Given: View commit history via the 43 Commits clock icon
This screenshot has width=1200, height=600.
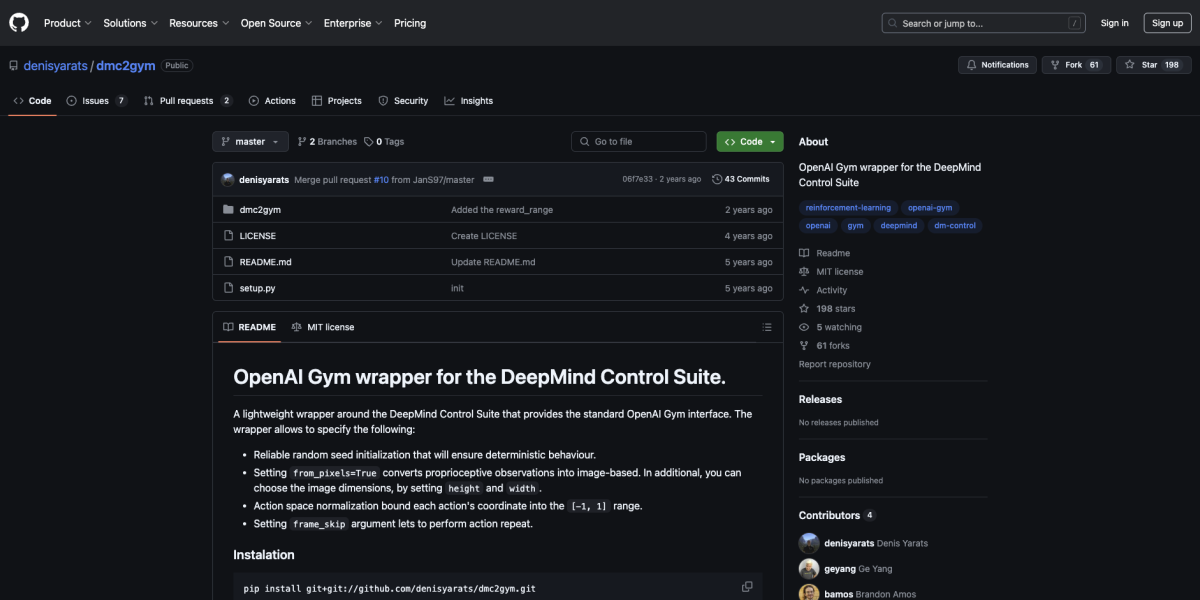Looking at the screenshot, I should (x=718, y=178).
